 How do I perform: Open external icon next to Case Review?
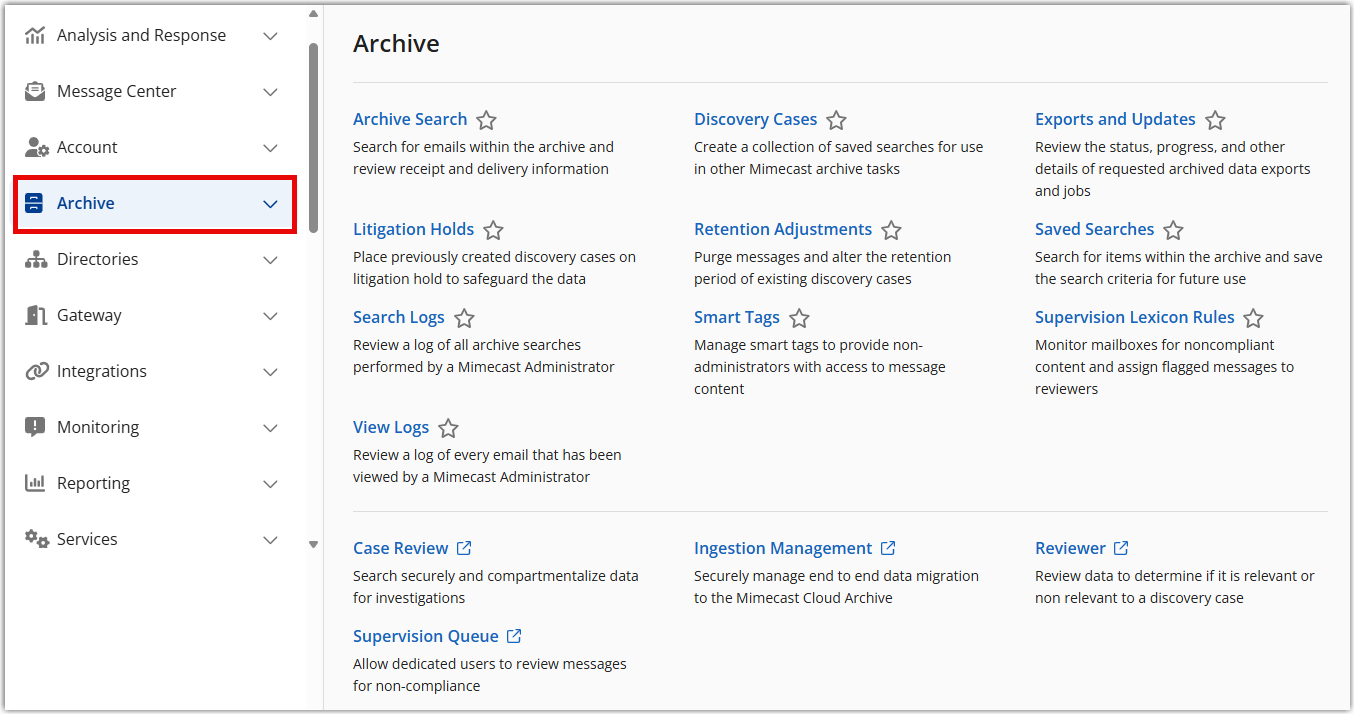point(464,548)
